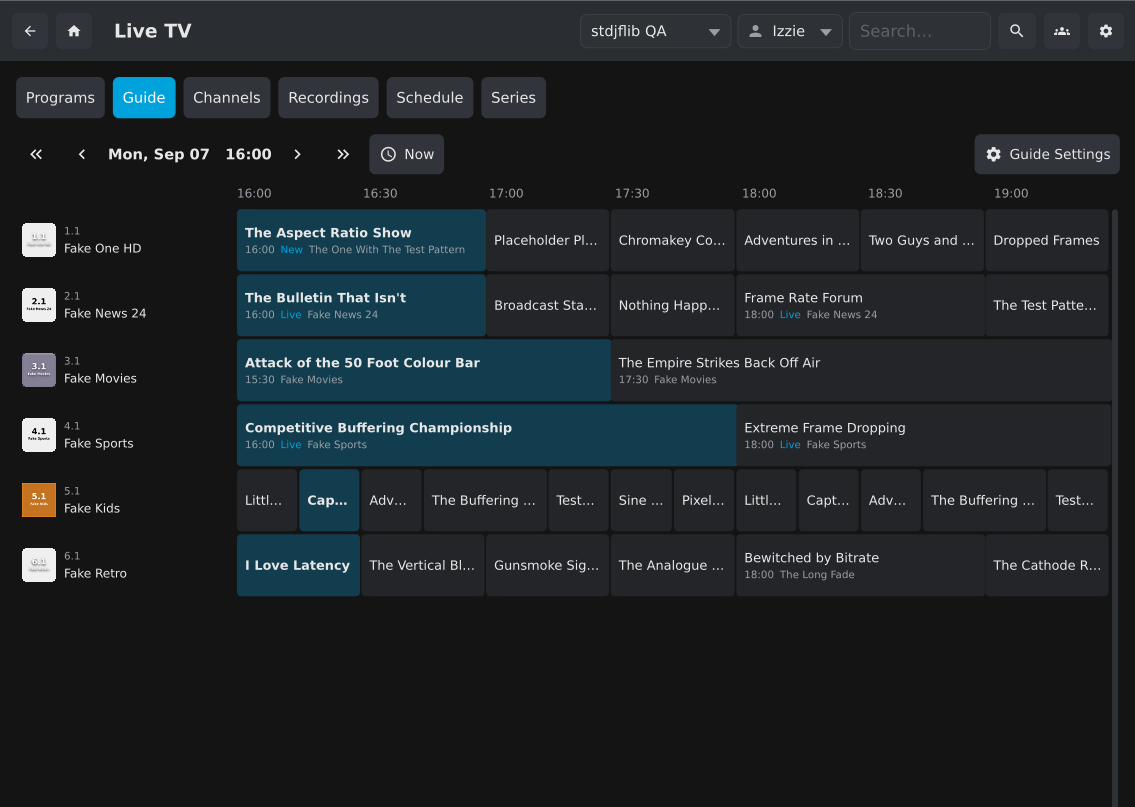Go to previous time with left chevron
This screenshot has width=1135, height=807.
(82, 154)
